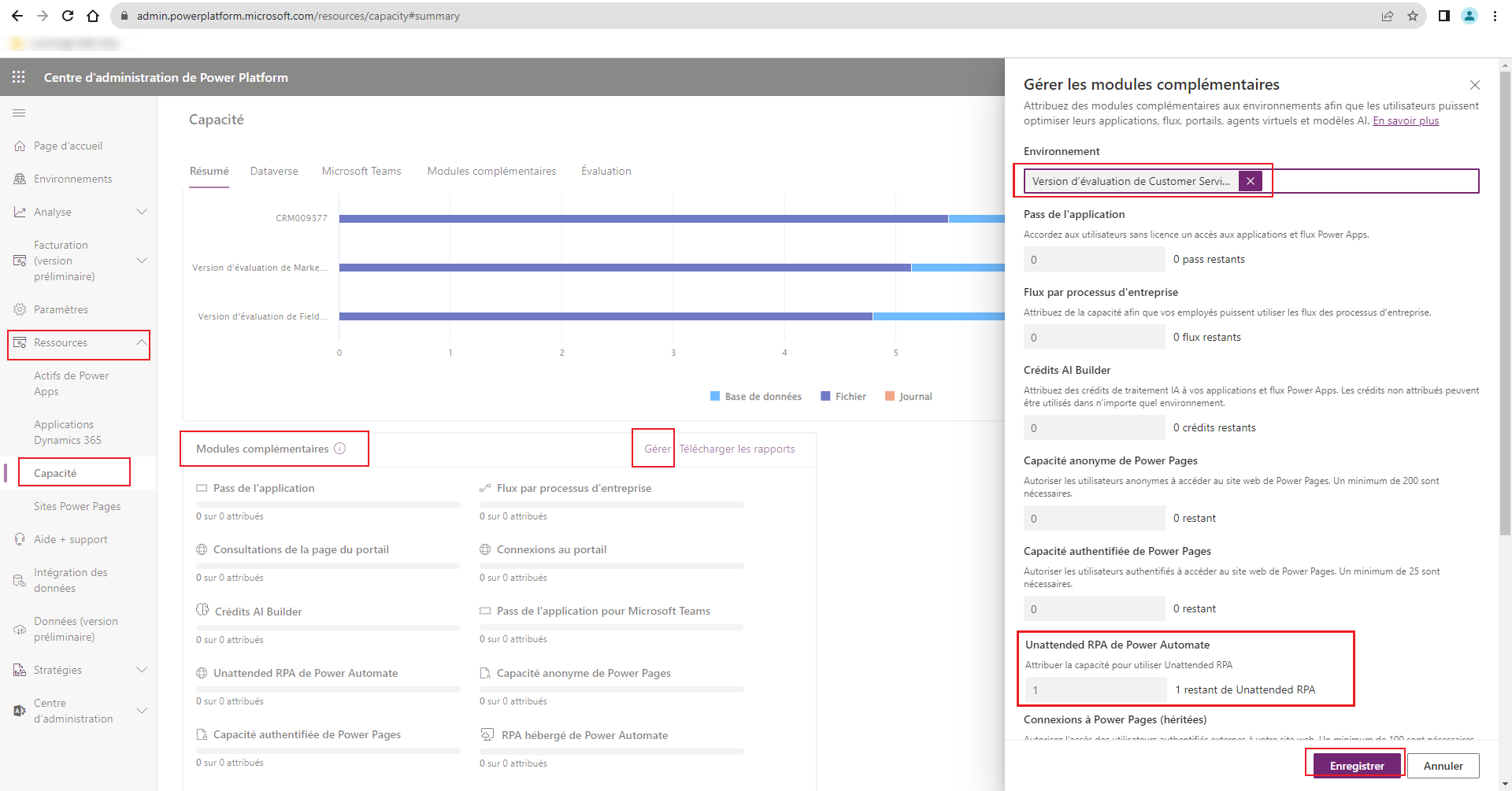Expand the Stratégies chevron
This screenshot has height=791, width=1512.
coord(142,670)
